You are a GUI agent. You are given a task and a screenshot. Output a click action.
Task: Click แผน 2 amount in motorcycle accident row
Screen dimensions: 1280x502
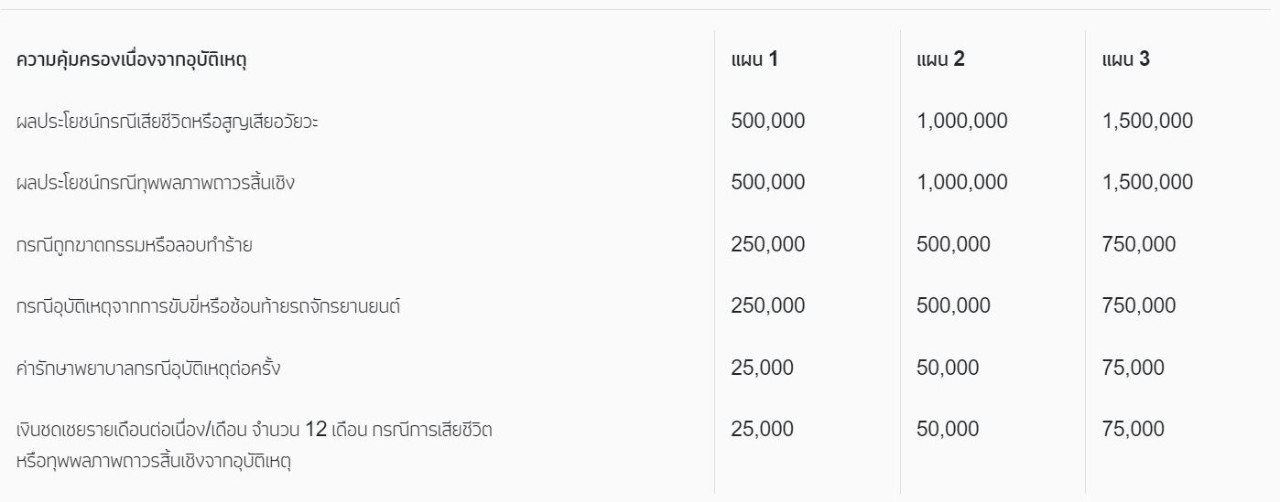(x=953, y=306)
